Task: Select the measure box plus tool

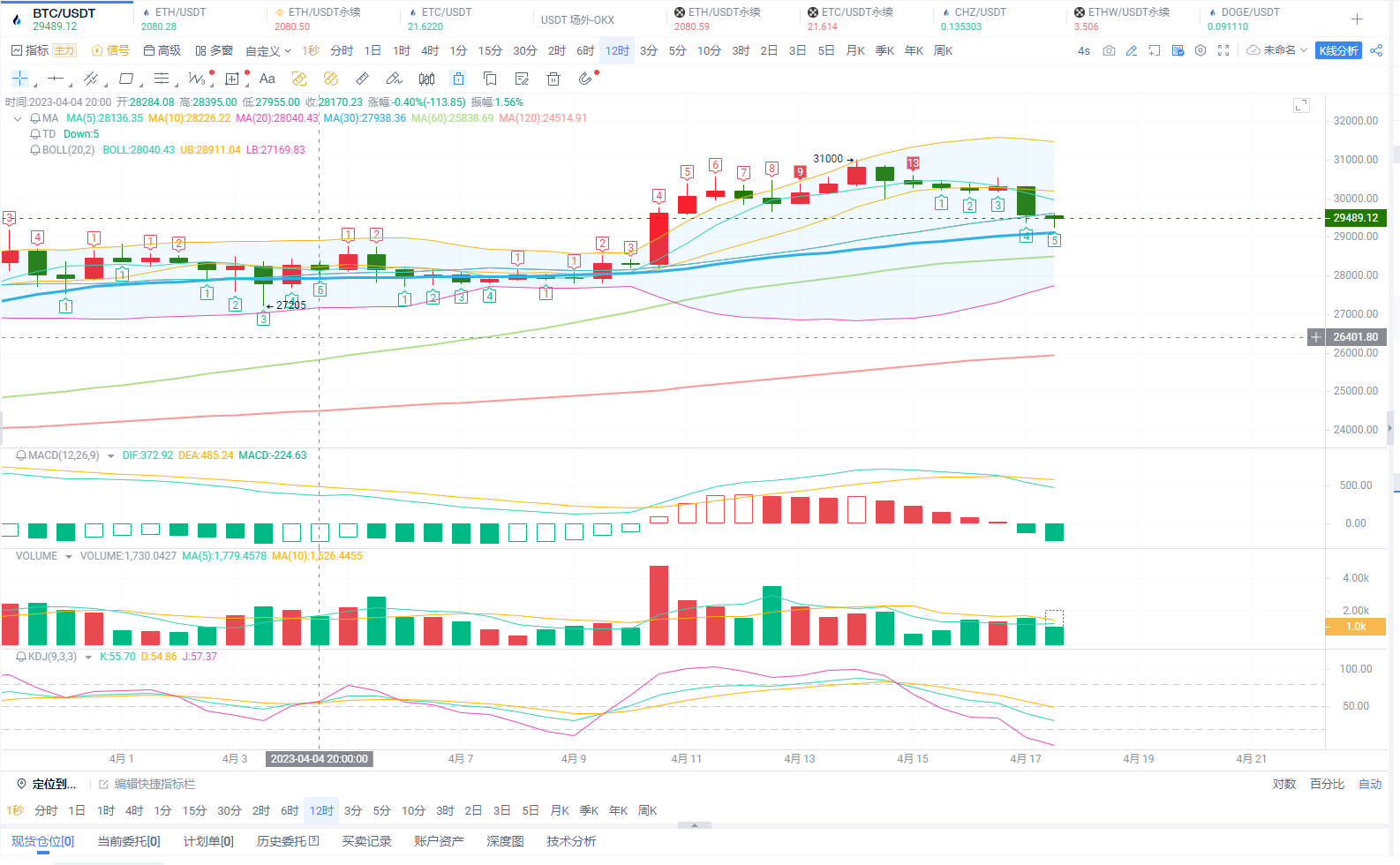Action: tap(232, 79)
